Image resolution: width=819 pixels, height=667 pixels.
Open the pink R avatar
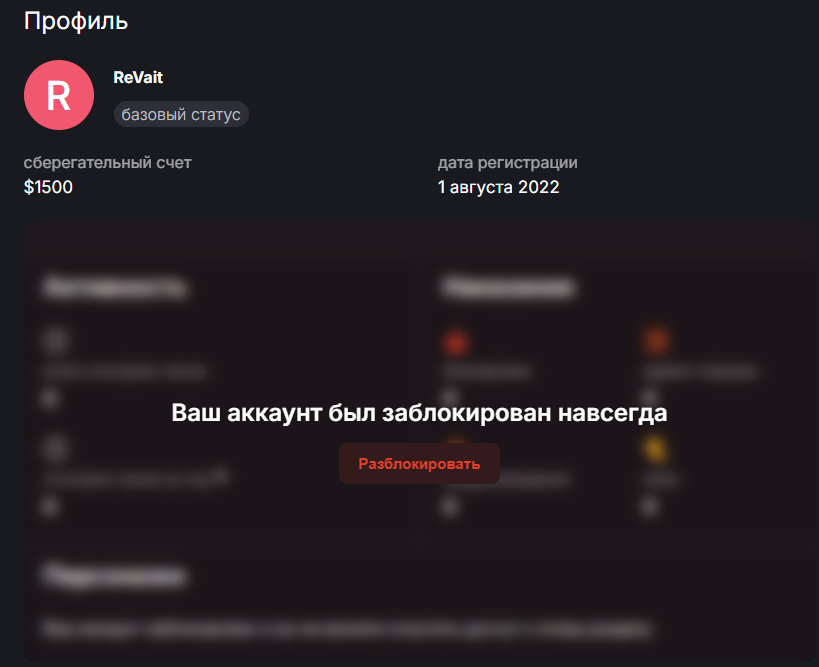(59, 95)
